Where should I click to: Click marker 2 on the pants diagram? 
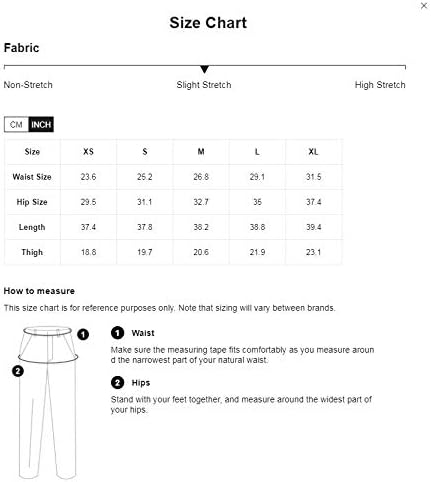18,371
